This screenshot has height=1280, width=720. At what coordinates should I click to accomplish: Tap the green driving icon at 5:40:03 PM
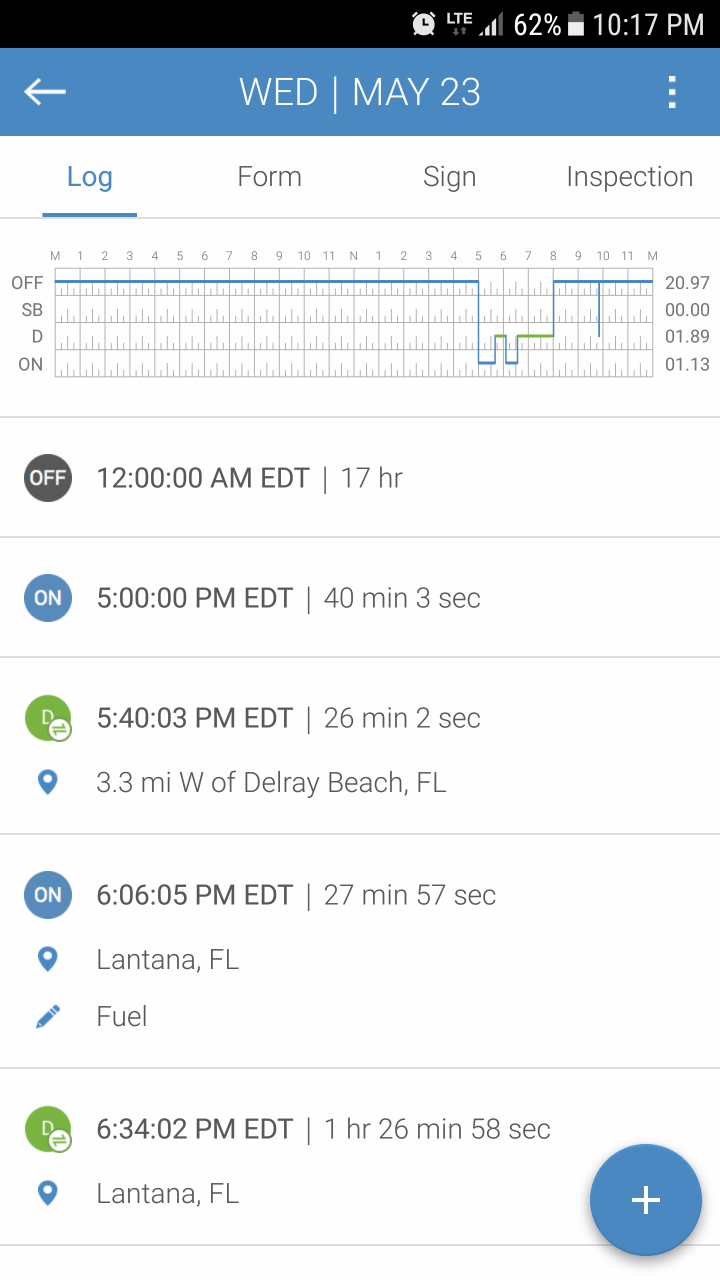coord(48,718)
